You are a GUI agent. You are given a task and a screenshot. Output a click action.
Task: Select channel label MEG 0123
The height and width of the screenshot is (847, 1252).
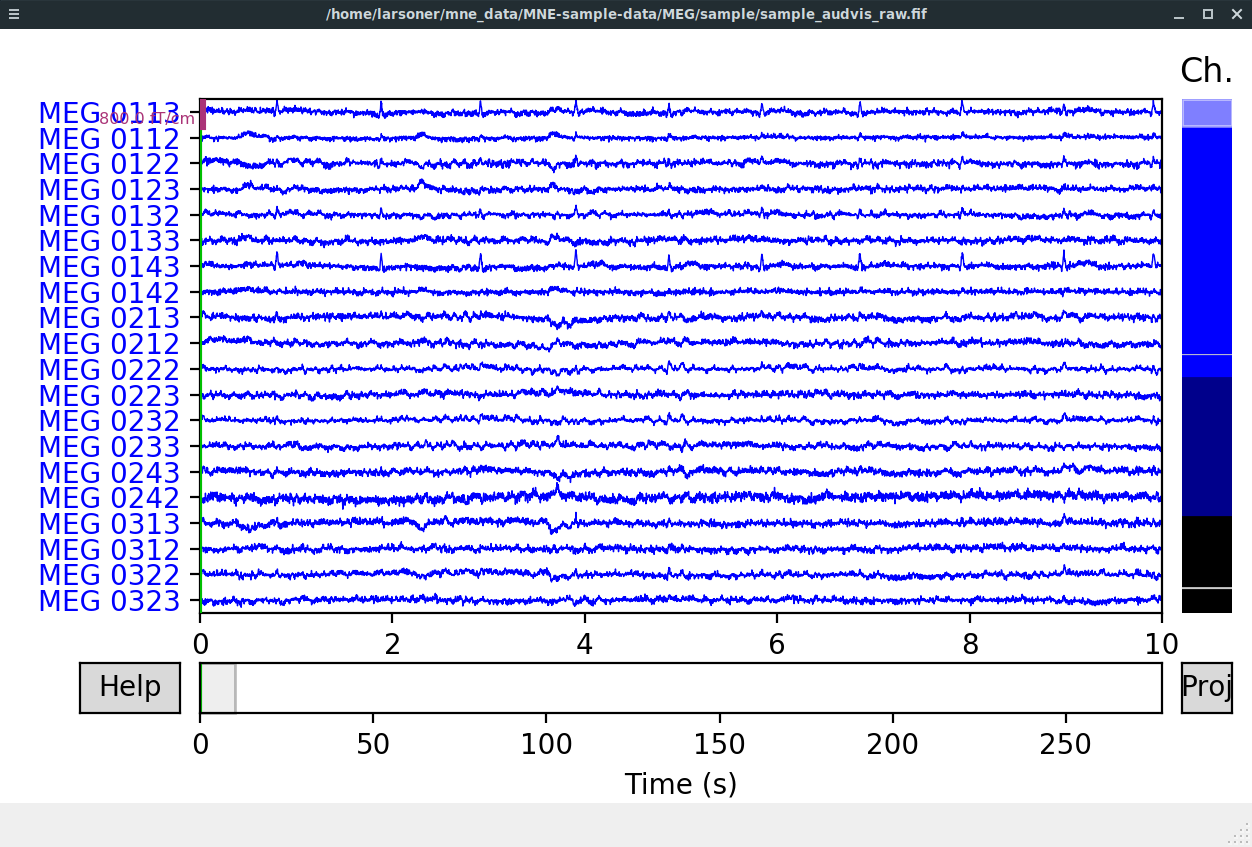[x=109, y=190]
